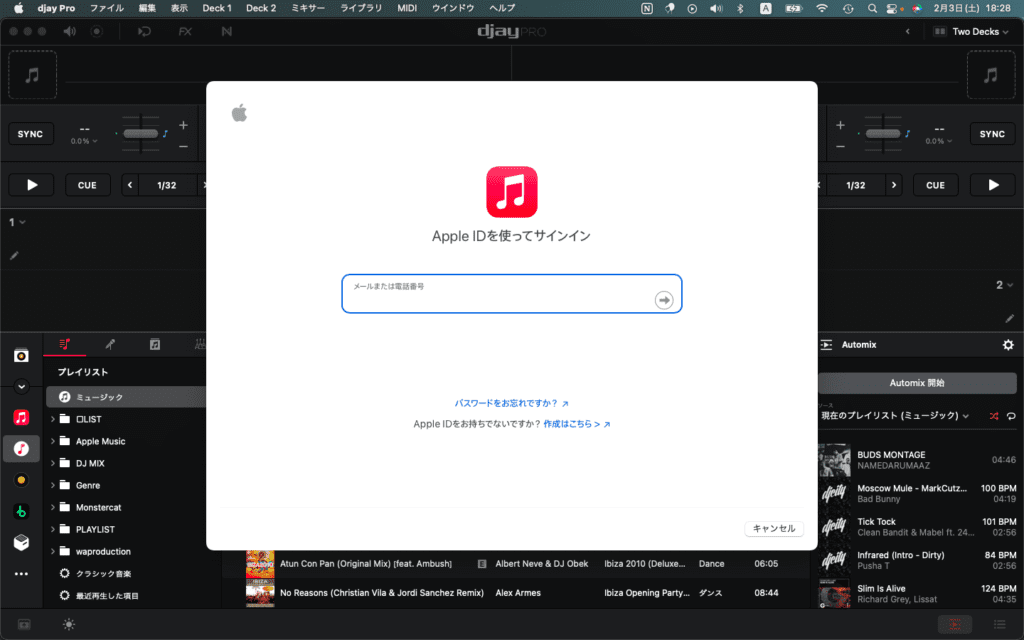Select the Beatport green source icon

(x=21, y=511)
